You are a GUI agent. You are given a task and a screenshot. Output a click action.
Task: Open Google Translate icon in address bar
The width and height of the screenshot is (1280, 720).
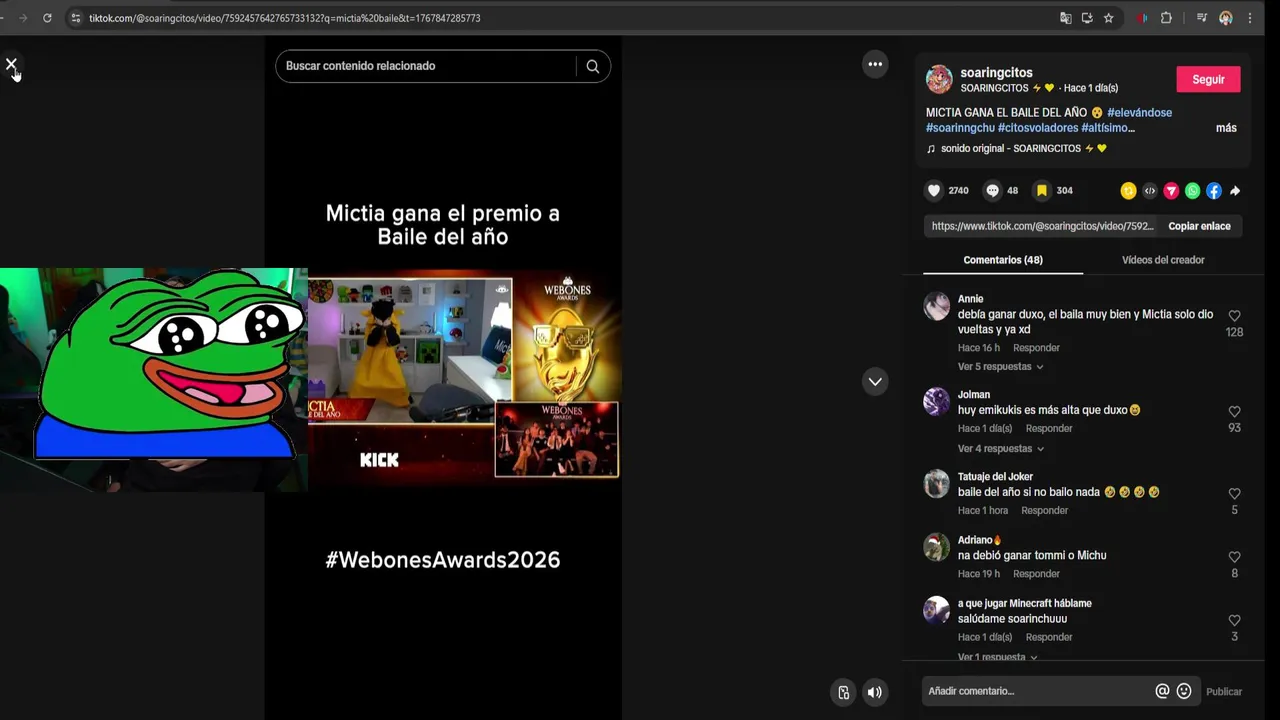1066,18
